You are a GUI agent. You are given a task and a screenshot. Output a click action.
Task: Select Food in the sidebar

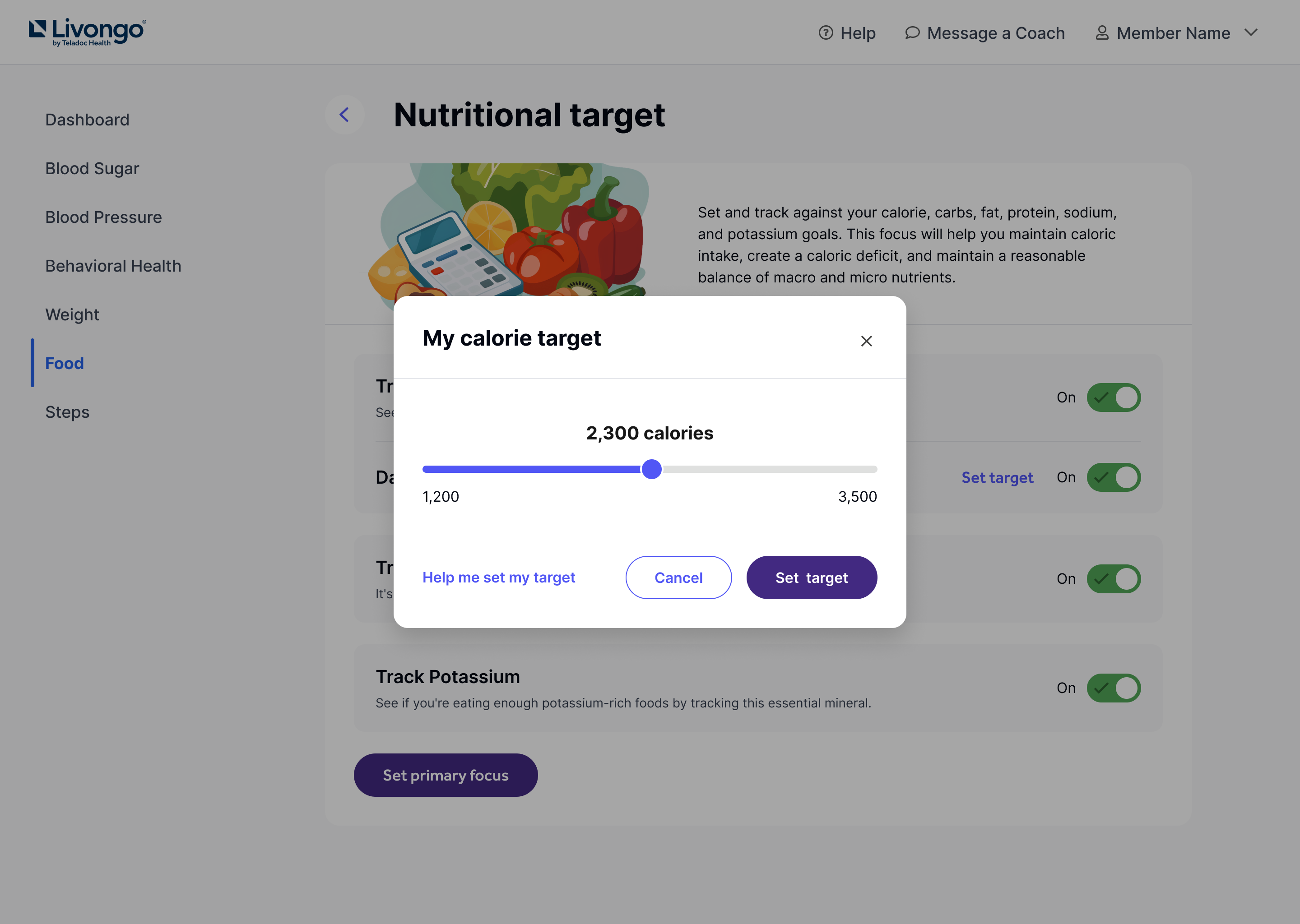click(x=64, y=363)
